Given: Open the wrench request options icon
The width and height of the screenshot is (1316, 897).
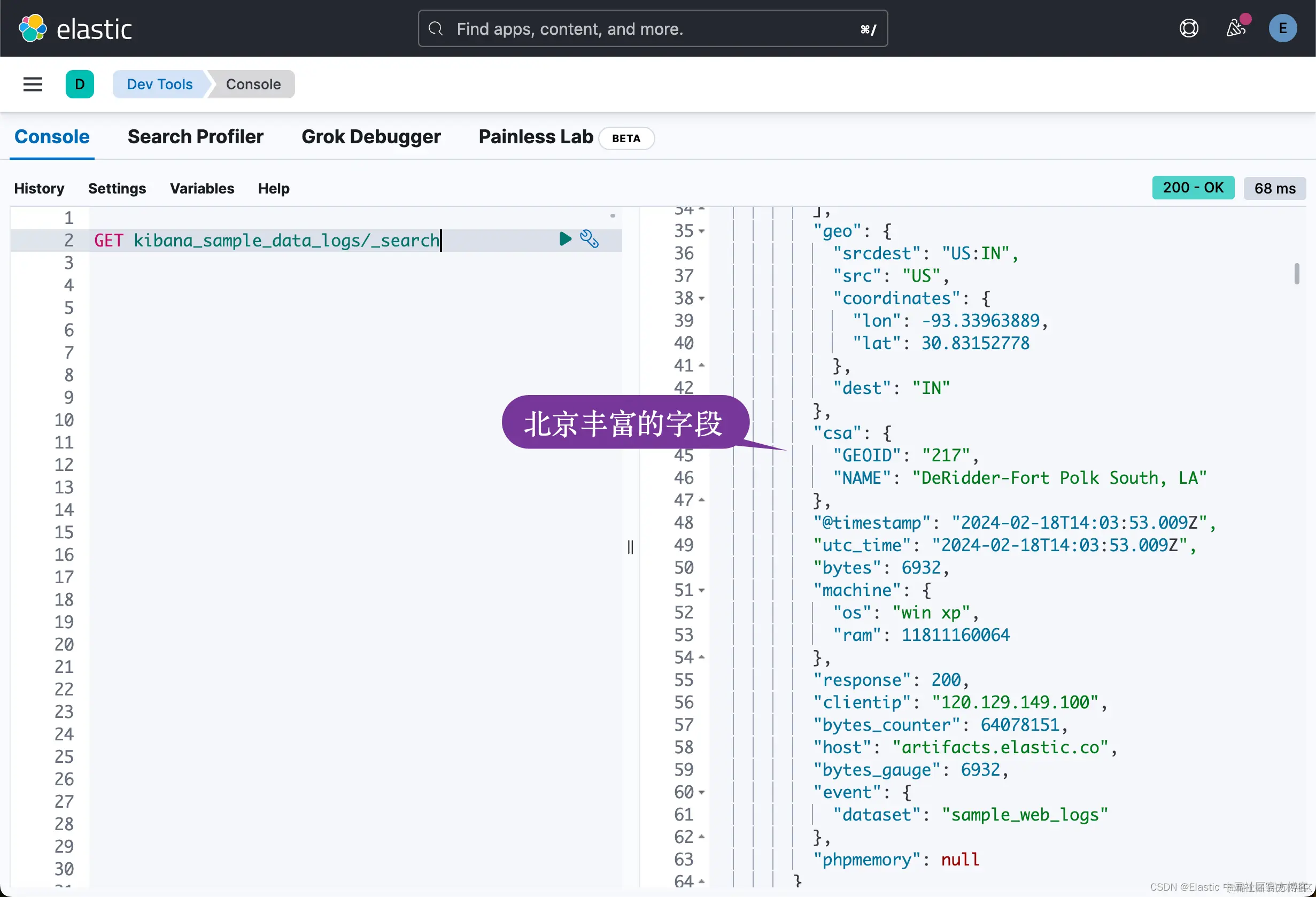Looking at the screenshot, I should pos(589,239).
